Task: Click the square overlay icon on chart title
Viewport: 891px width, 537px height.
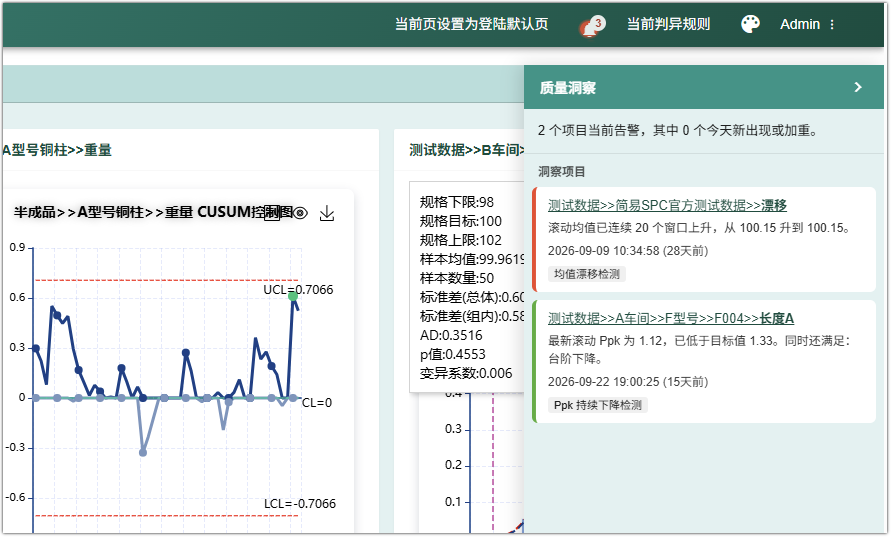Action: click(272, 213)
